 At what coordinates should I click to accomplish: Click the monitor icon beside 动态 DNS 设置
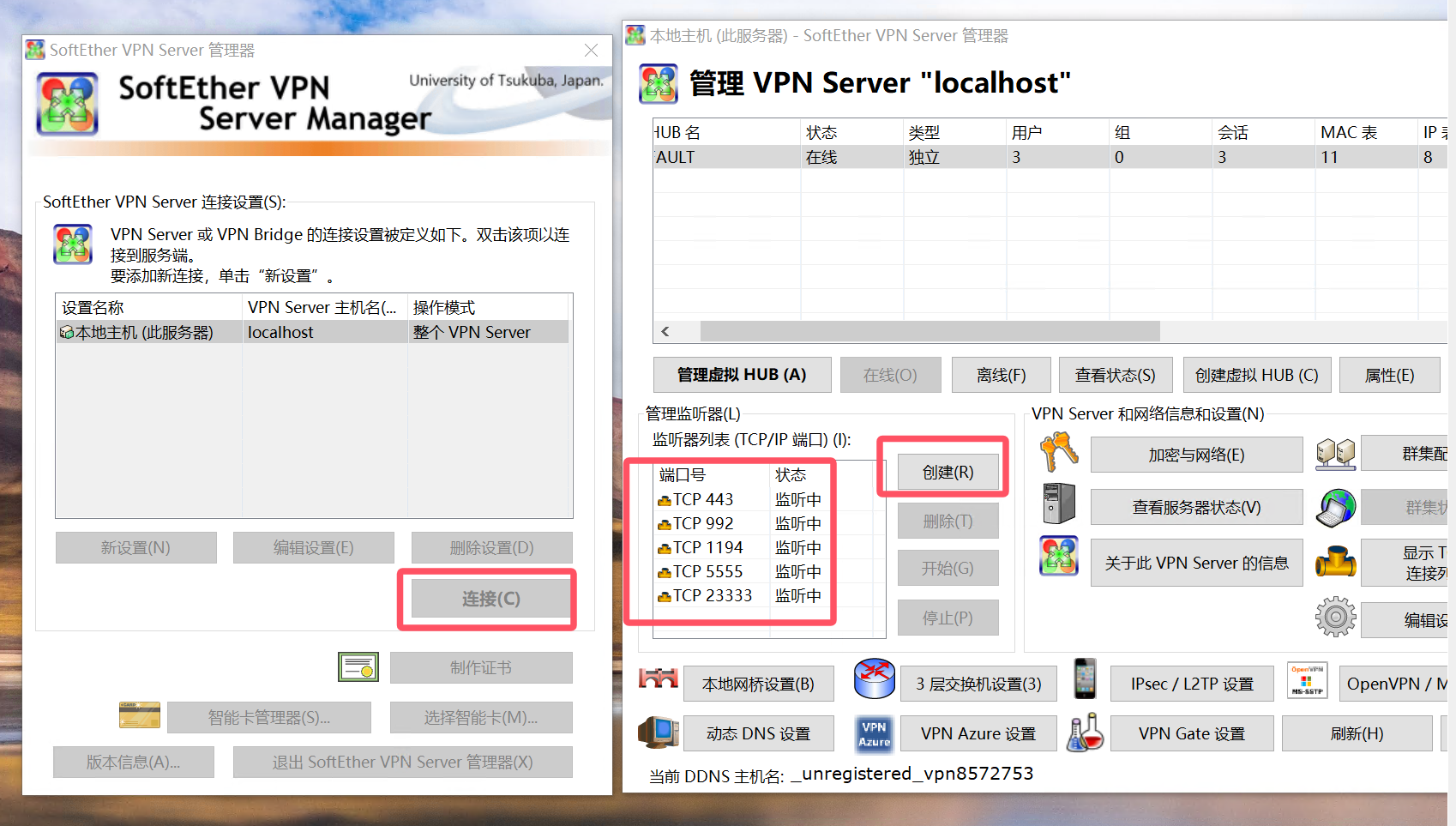(659, 733)
